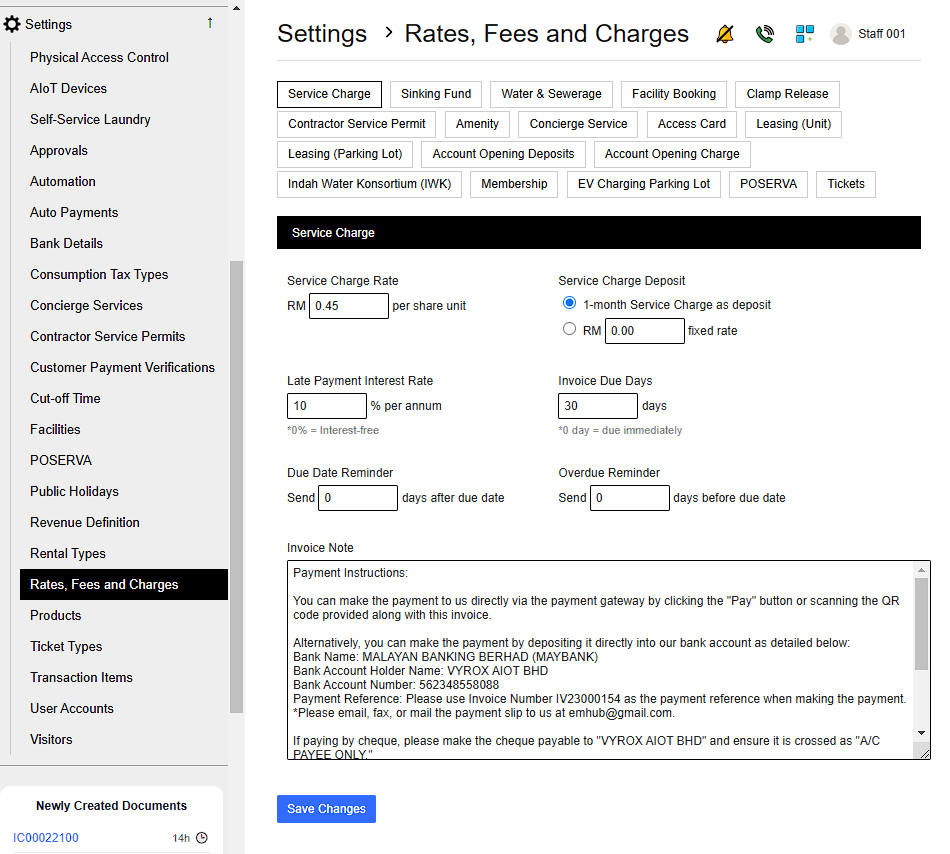Switch to EV Charging Parking Lot tab
This screenshot has height=854, width=950.
[x=644, y=184]
